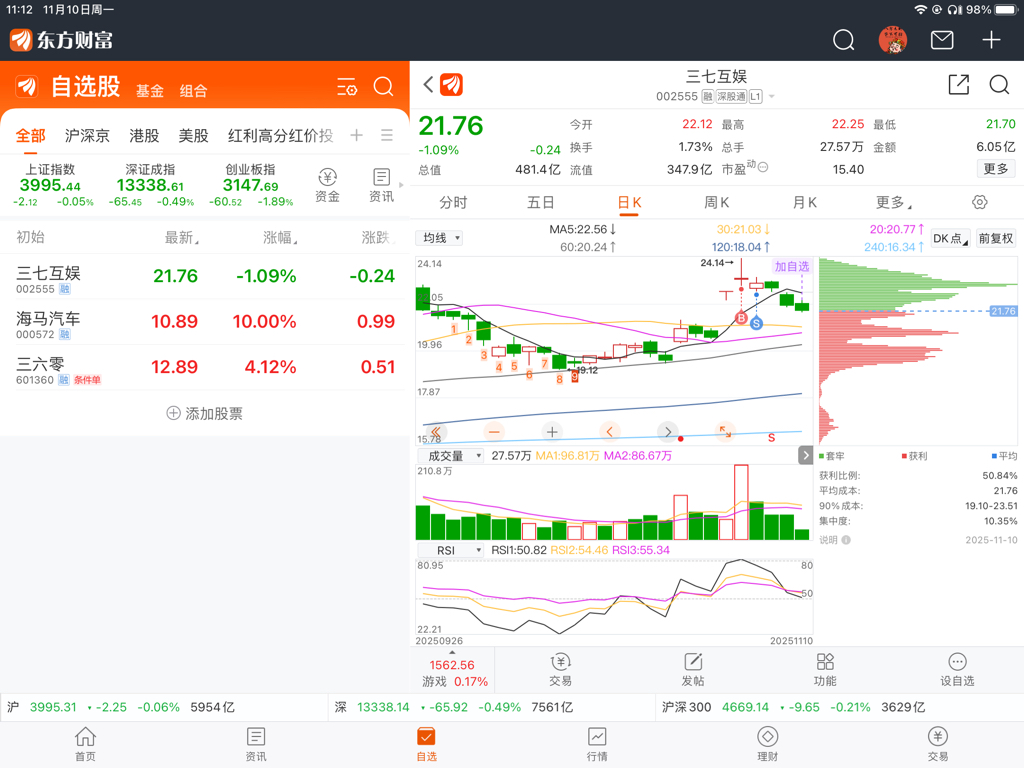Open the 交易 trade icon under the chart
The height and width of the screenshot is (768, 1024).
560,669
